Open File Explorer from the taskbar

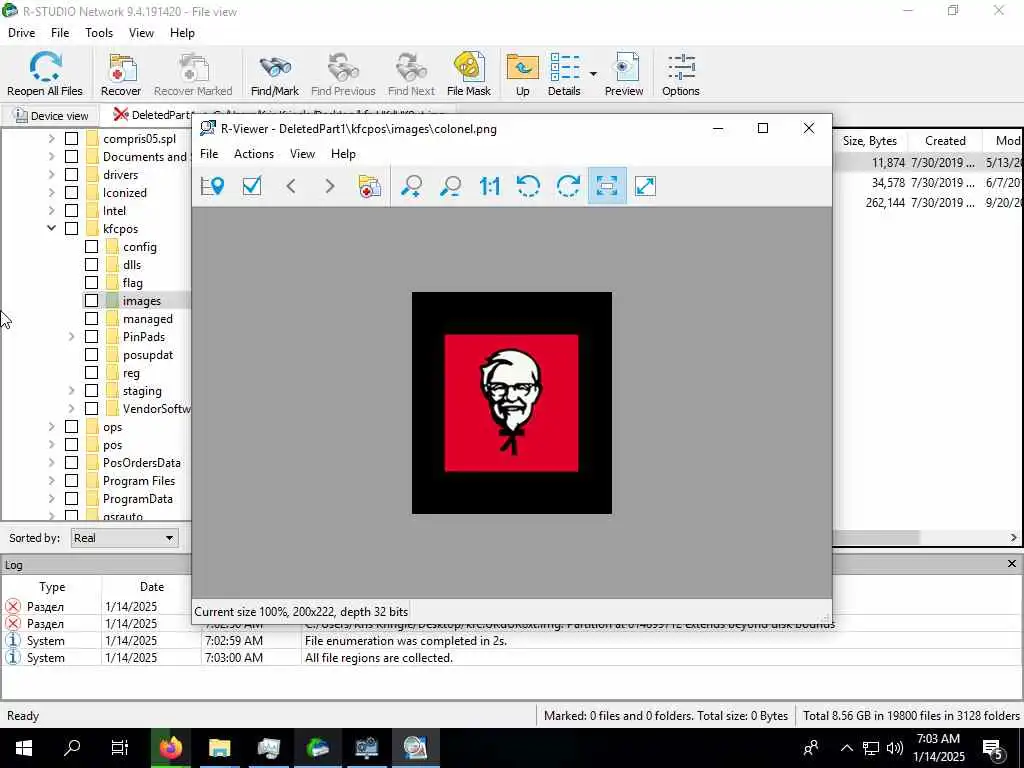click(x=219, y=747)
